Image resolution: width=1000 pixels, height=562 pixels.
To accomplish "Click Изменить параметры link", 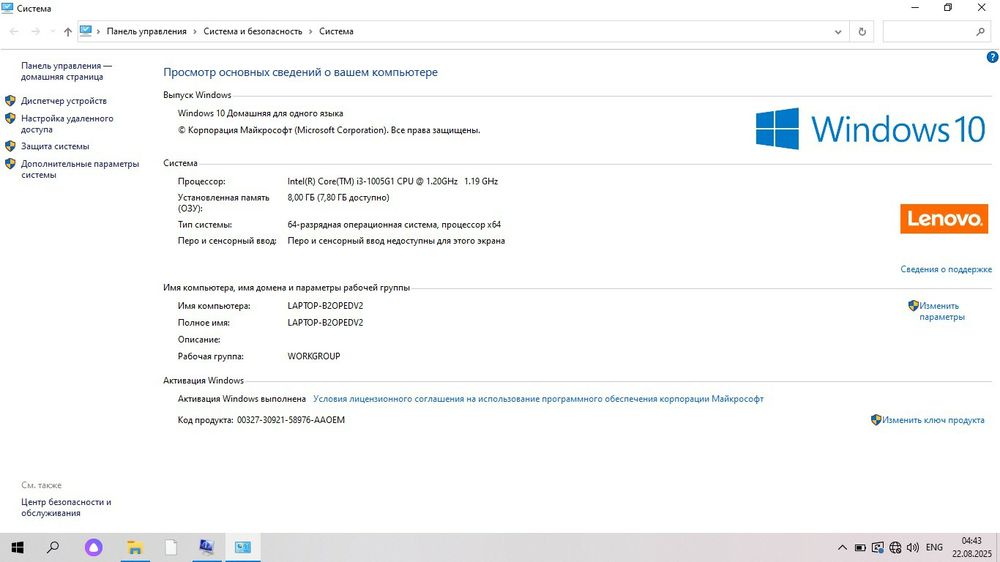I will 941,311.
